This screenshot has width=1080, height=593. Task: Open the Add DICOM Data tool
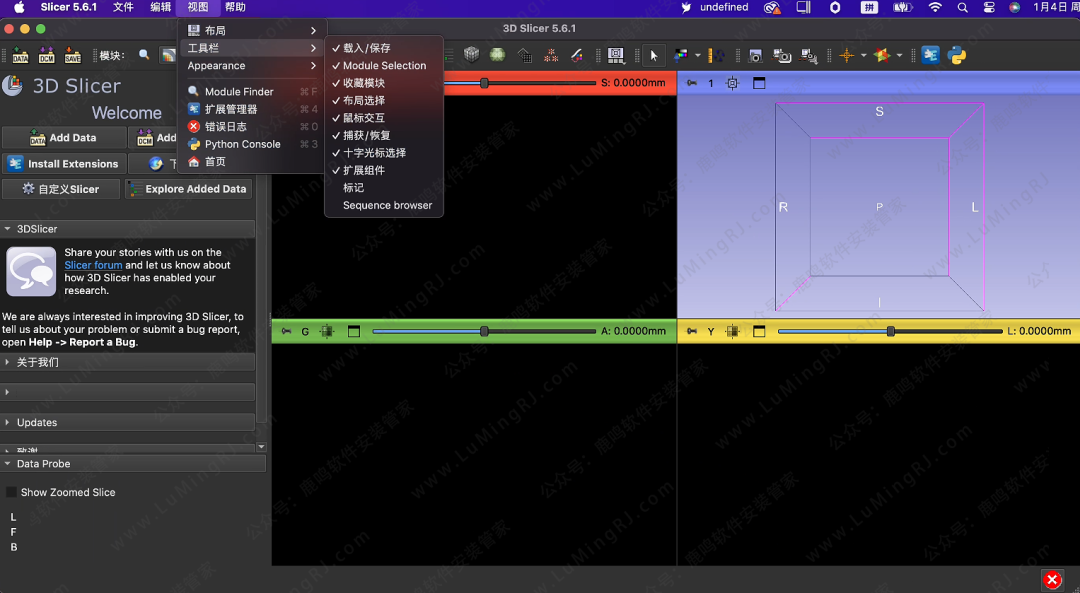coord(44,55)
